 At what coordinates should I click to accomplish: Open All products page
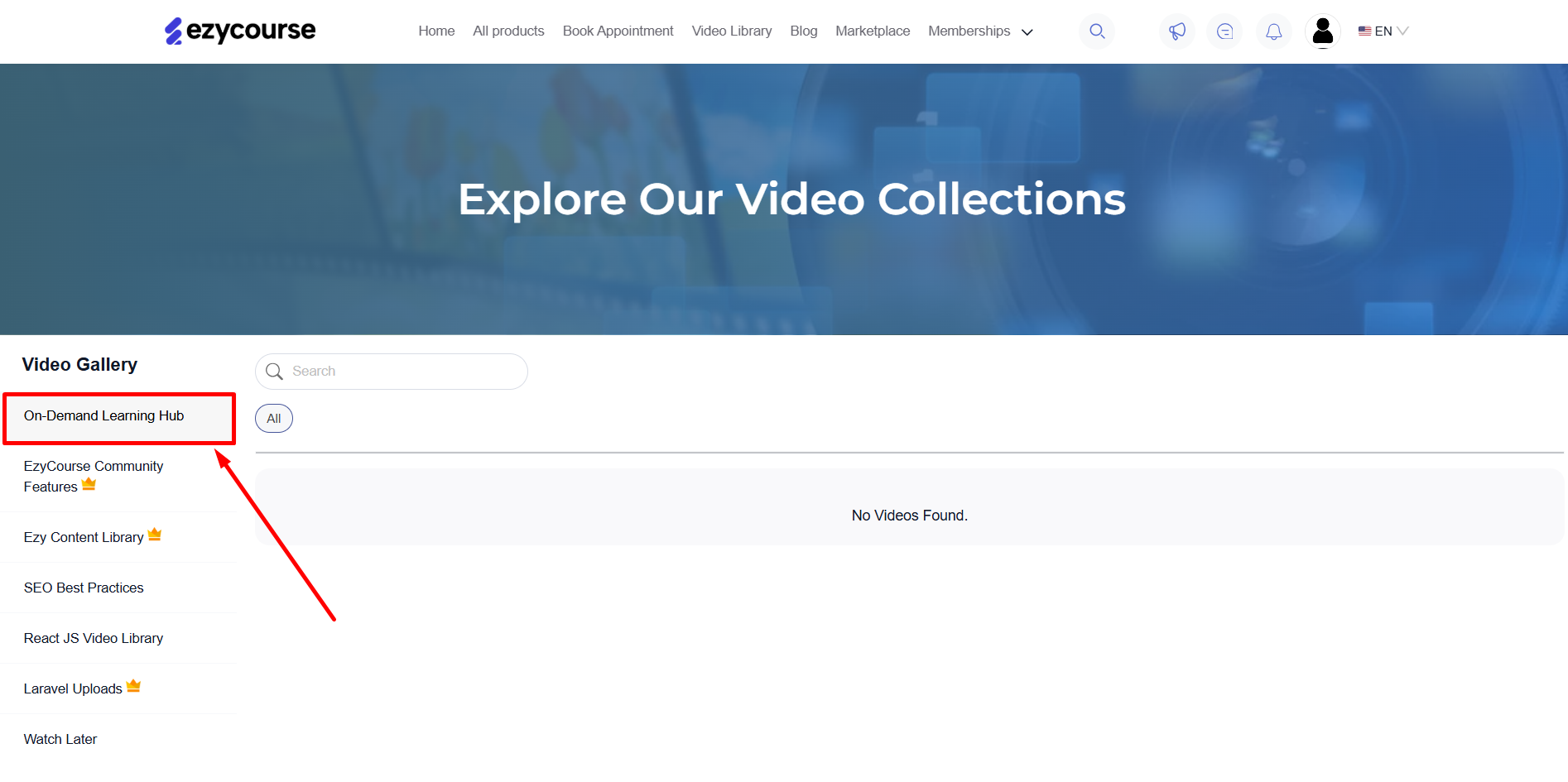click(x=508, y=31)
